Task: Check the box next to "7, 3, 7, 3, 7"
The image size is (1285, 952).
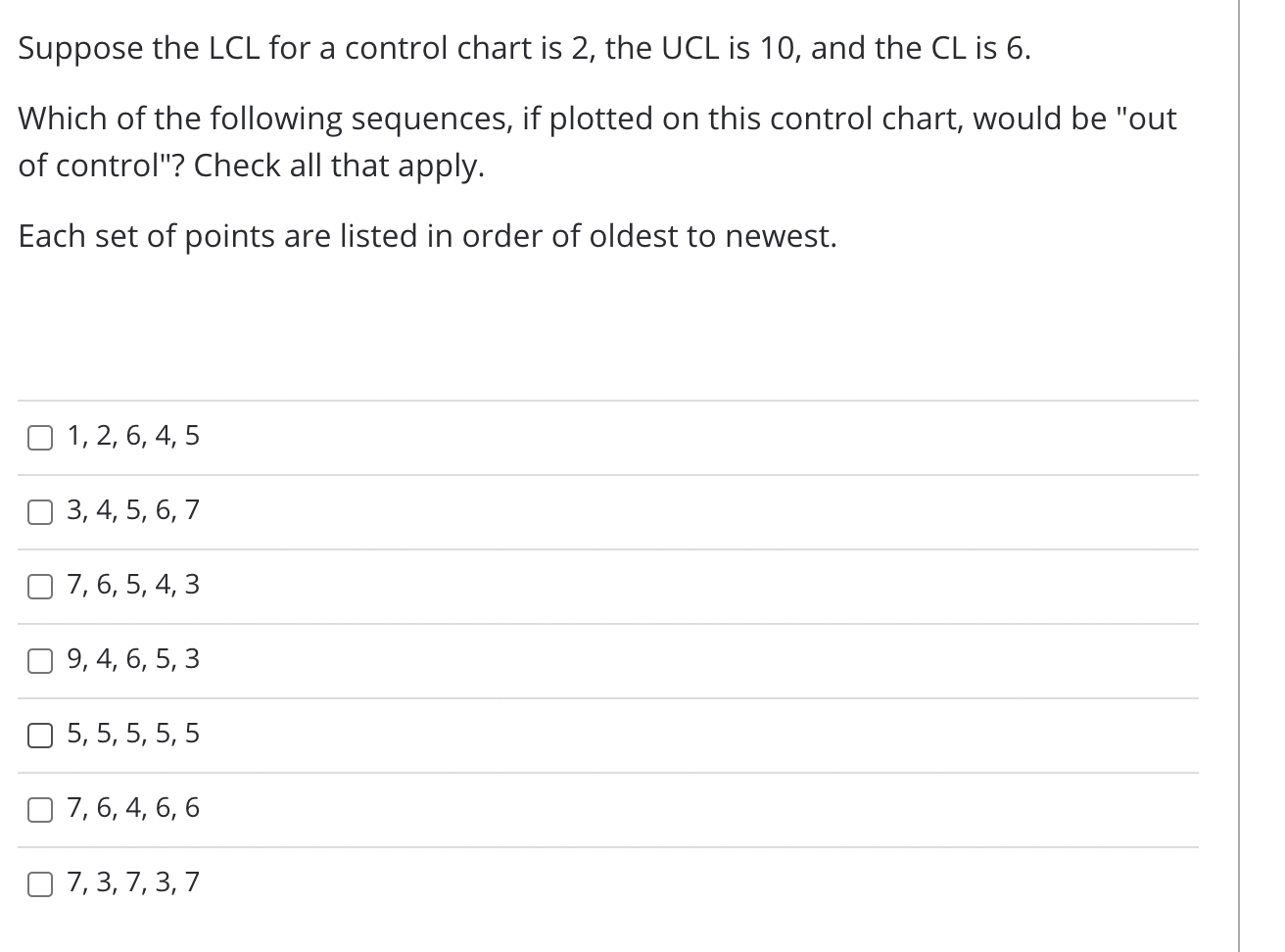Action: click(x=39, y=883)
